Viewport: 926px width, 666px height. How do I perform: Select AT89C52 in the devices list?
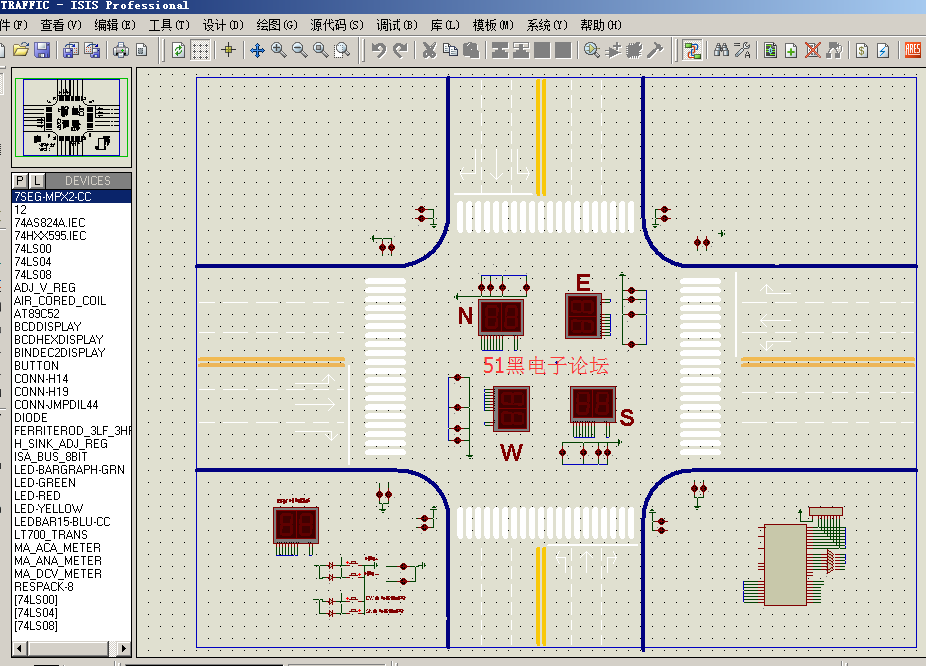(x=71, y=314)
